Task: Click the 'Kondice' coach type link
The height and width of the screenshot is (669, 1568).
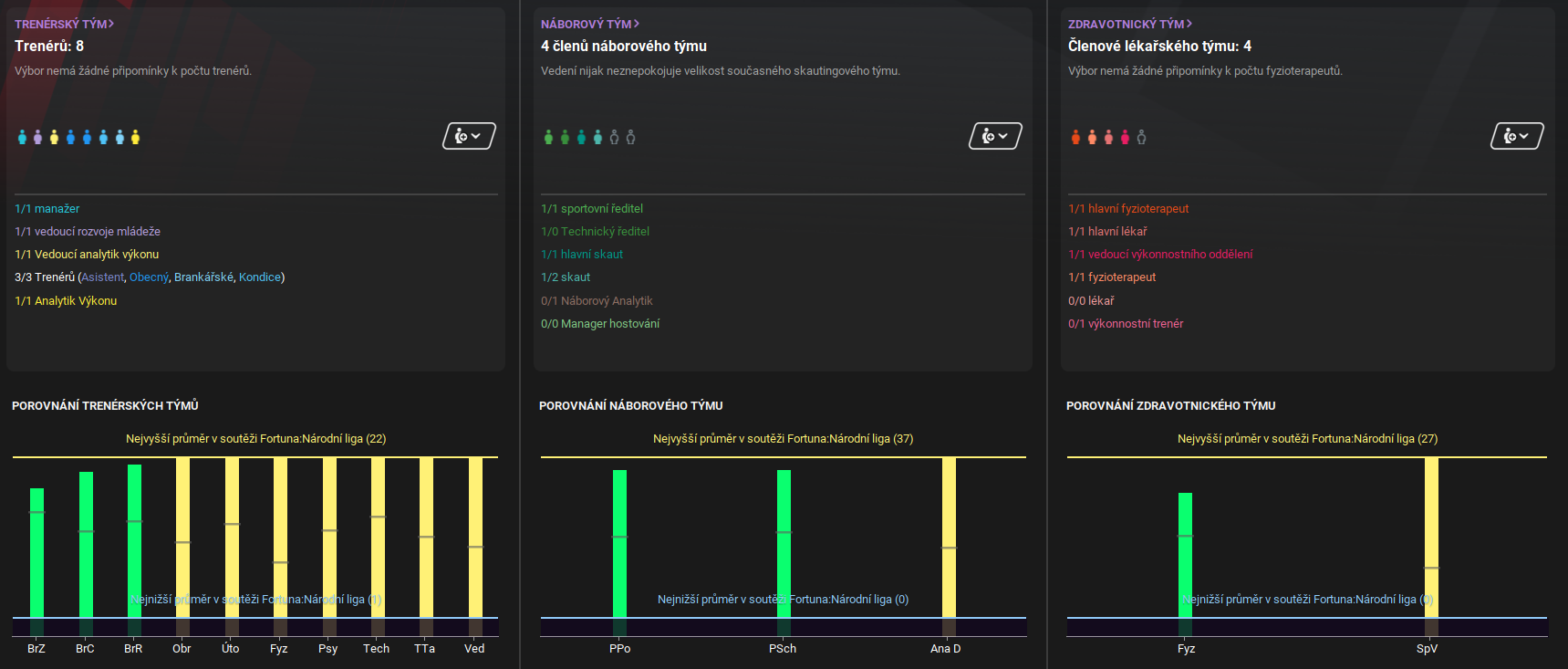Action: pos(260,277)
